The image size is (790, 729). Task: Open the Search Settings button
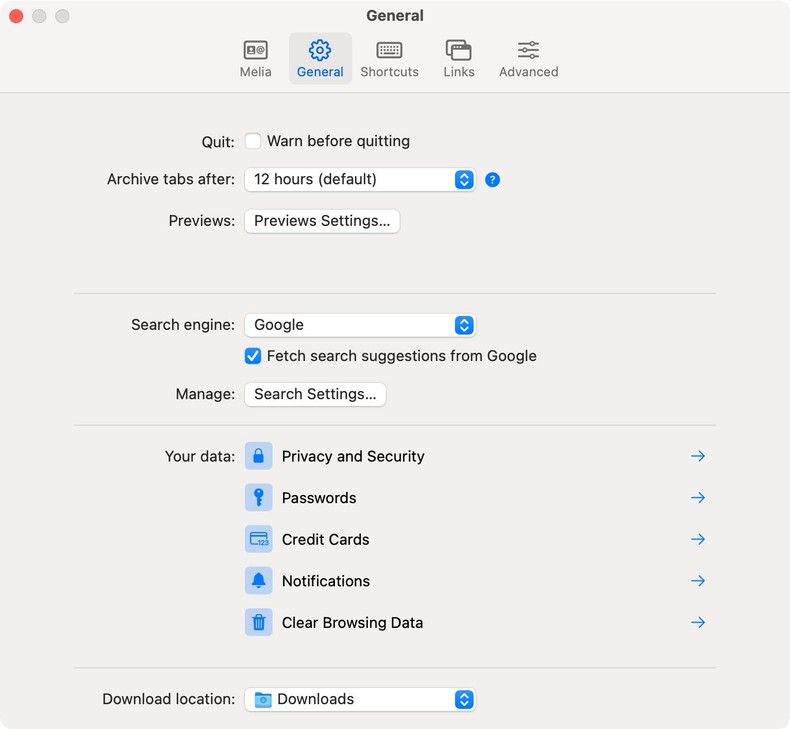[x=315, y=394]
